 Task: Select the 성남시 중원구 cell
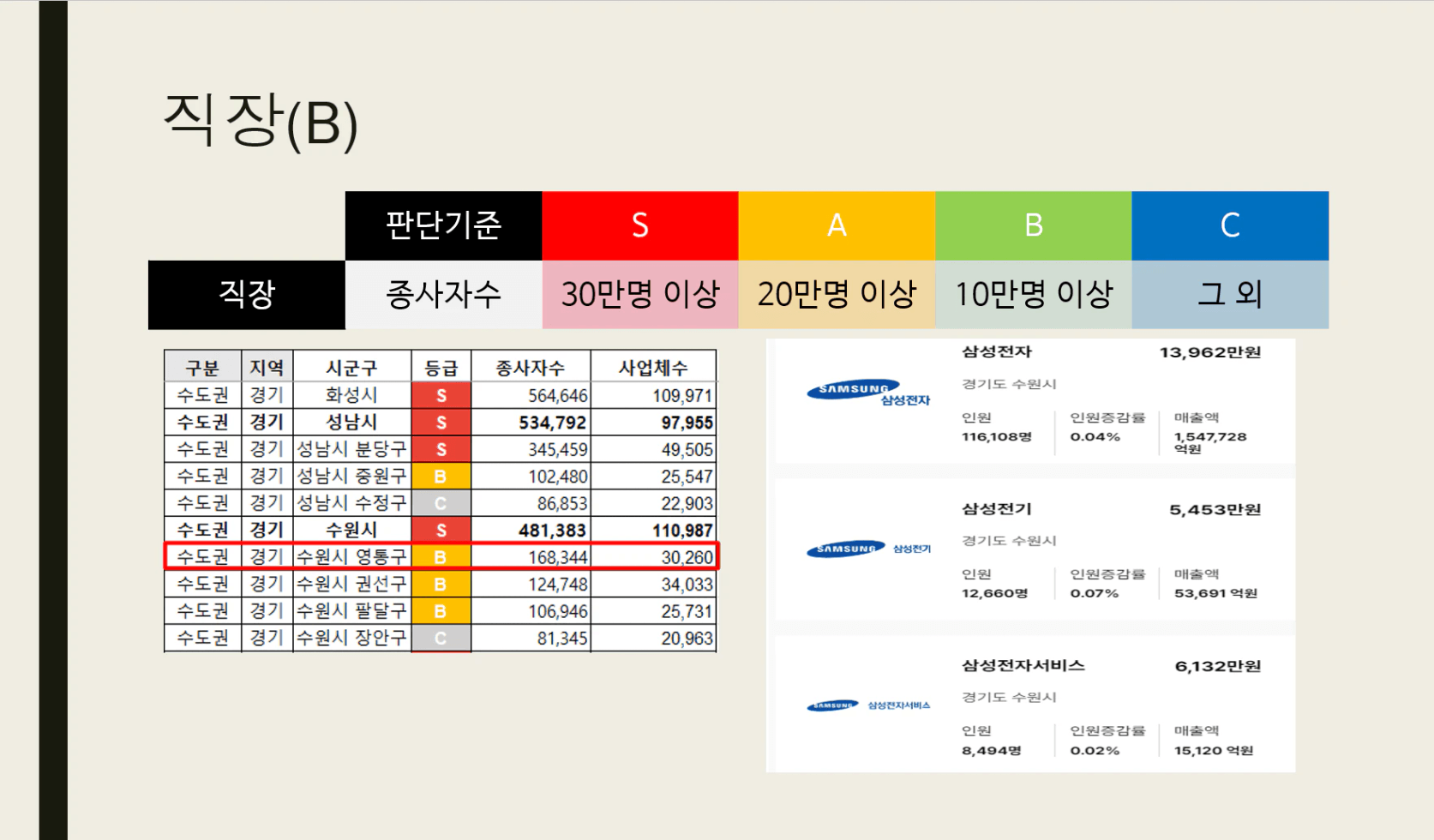tap(351, 476)
